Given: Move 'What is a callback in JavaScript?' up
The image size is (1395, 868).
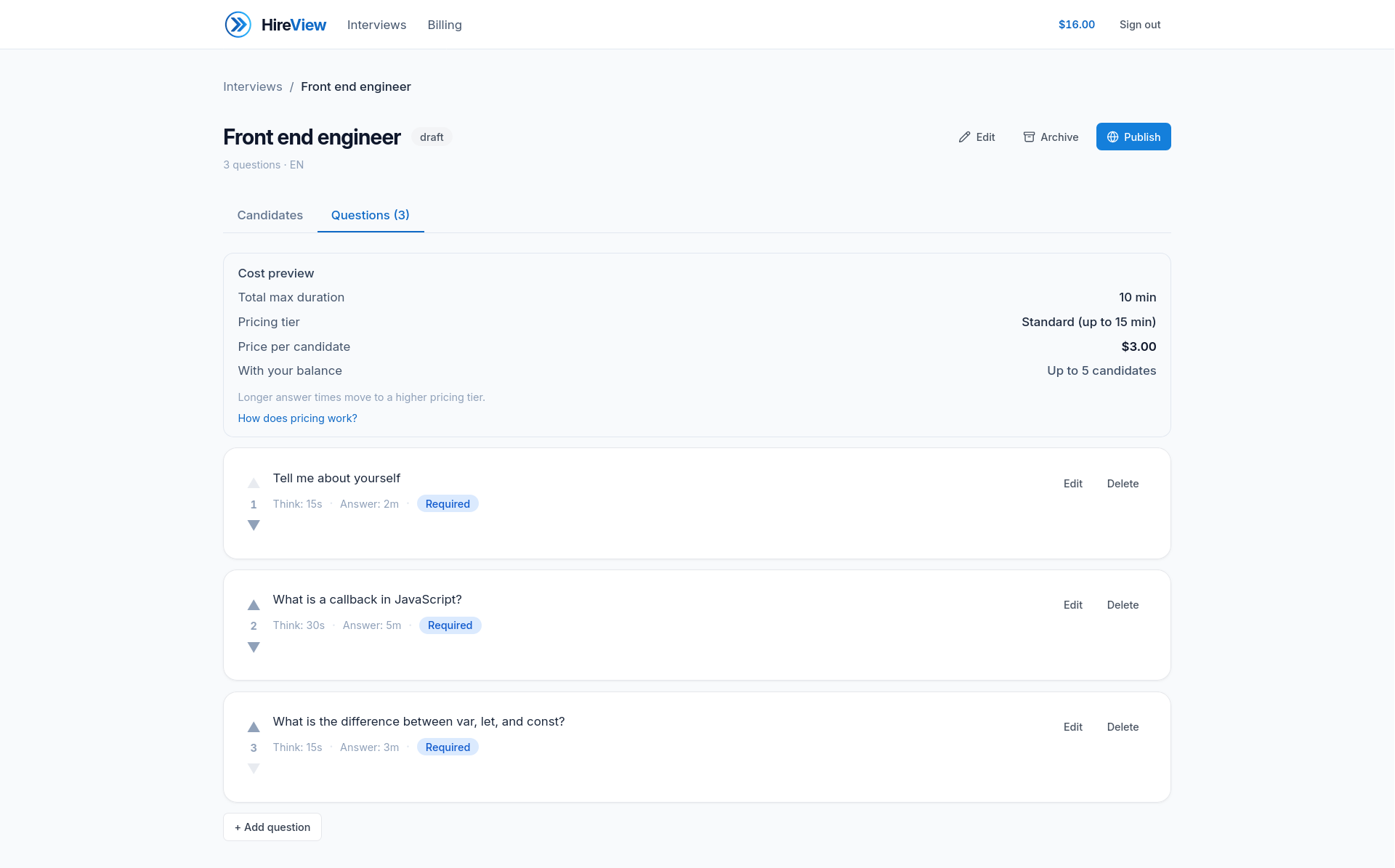Looking at the screenshot, I should [254, 604].
